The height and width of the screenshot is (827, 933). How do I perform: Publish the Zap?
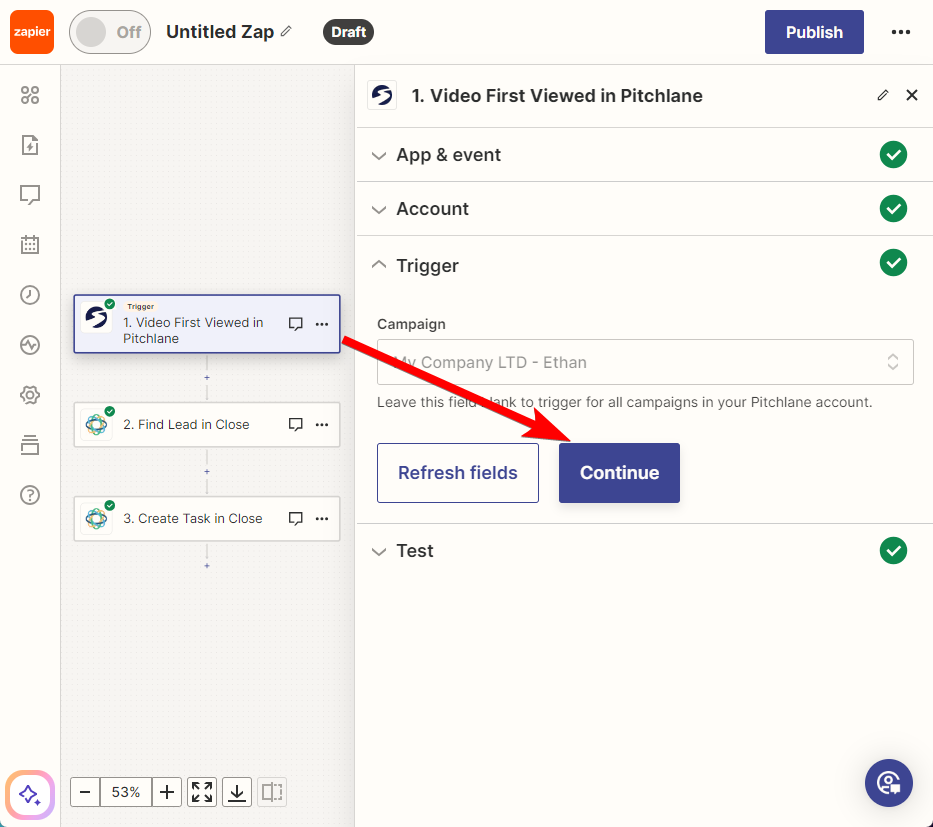[x=814, y=32]
